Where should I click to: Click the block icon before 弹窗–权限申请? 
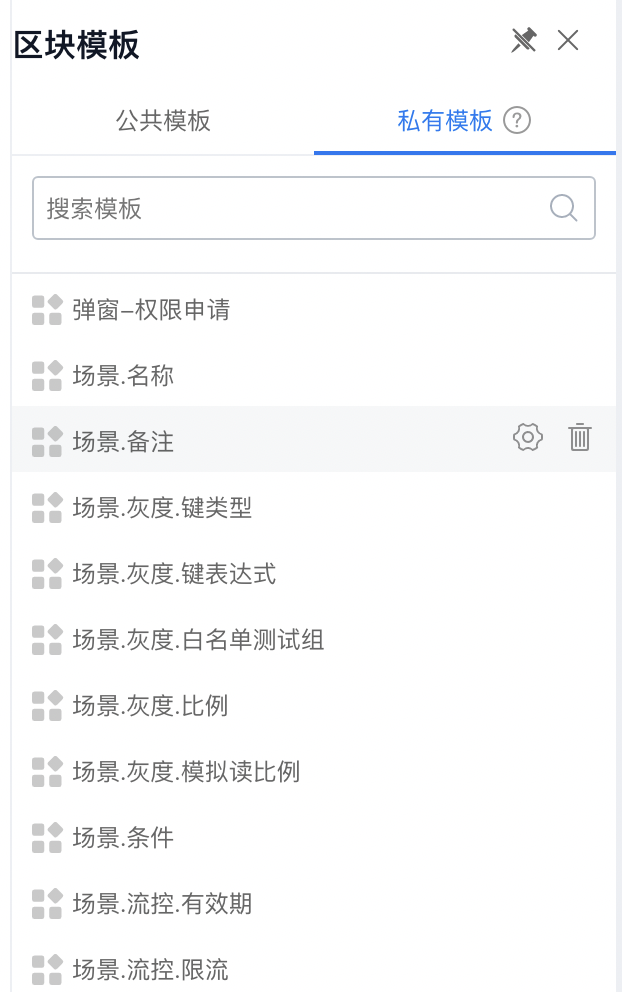(46, 310)
